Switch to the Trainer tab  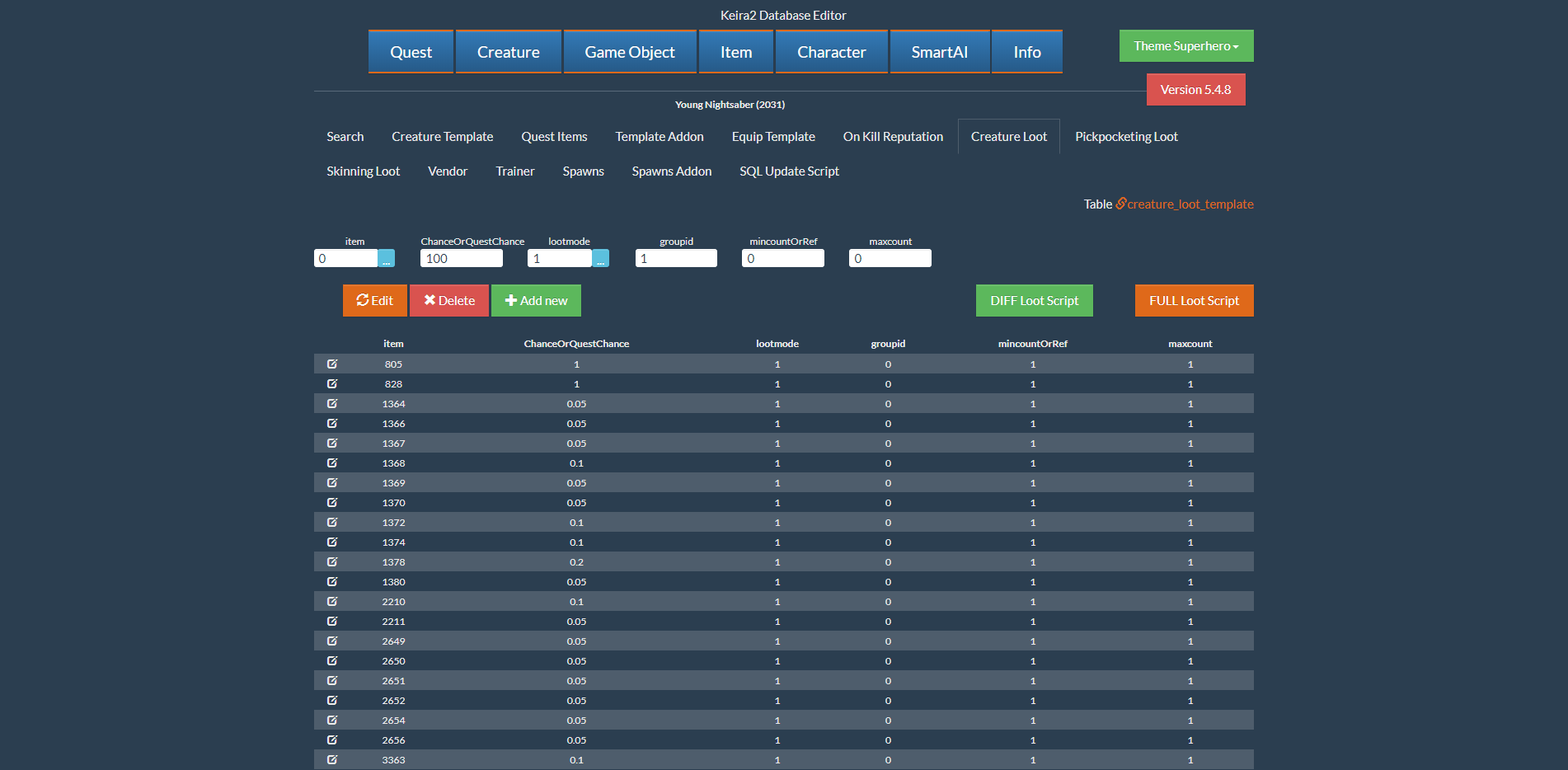[515, 171]
